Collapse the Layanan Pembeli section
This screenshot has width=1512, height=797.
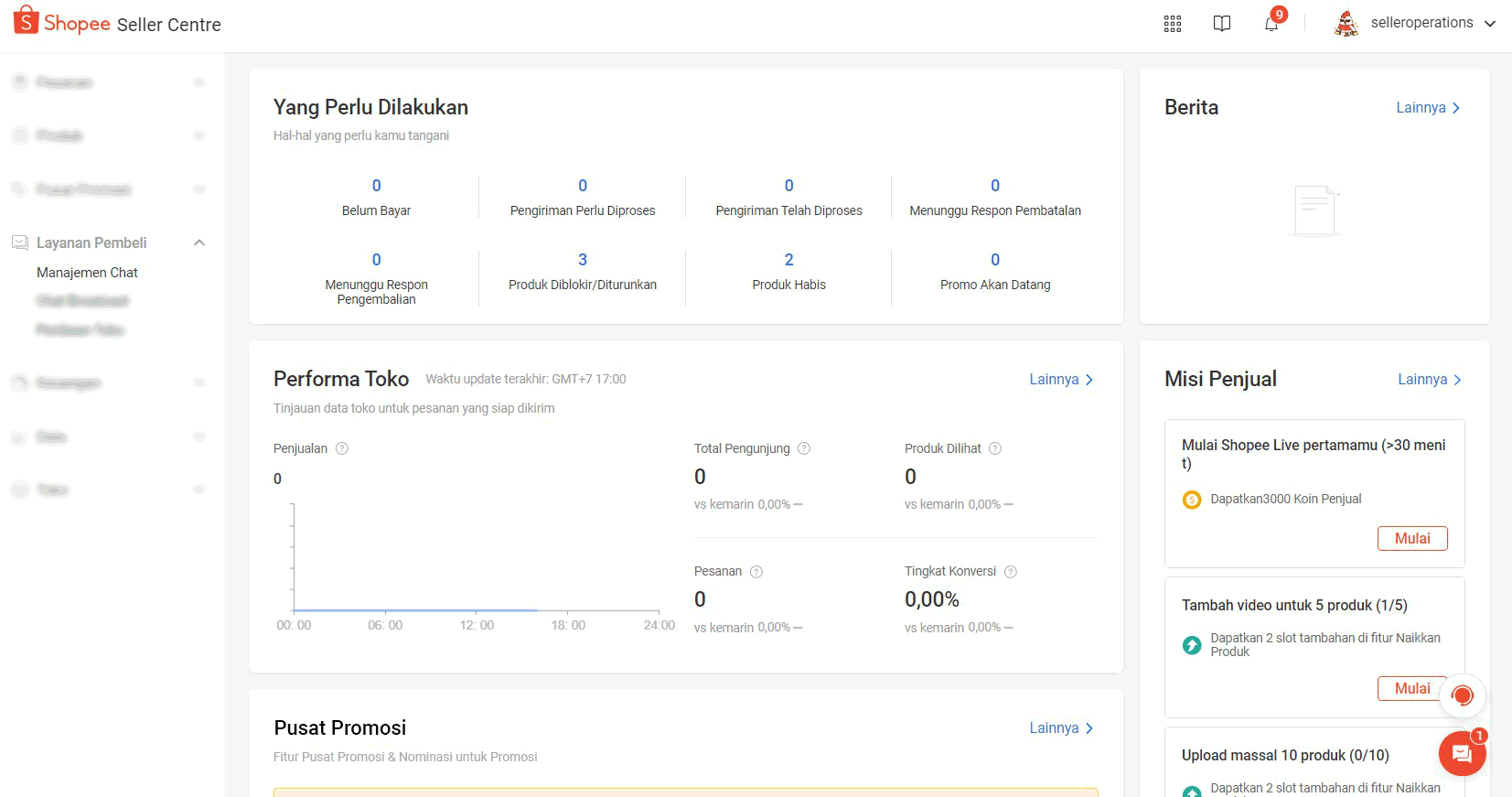(199, 242)
